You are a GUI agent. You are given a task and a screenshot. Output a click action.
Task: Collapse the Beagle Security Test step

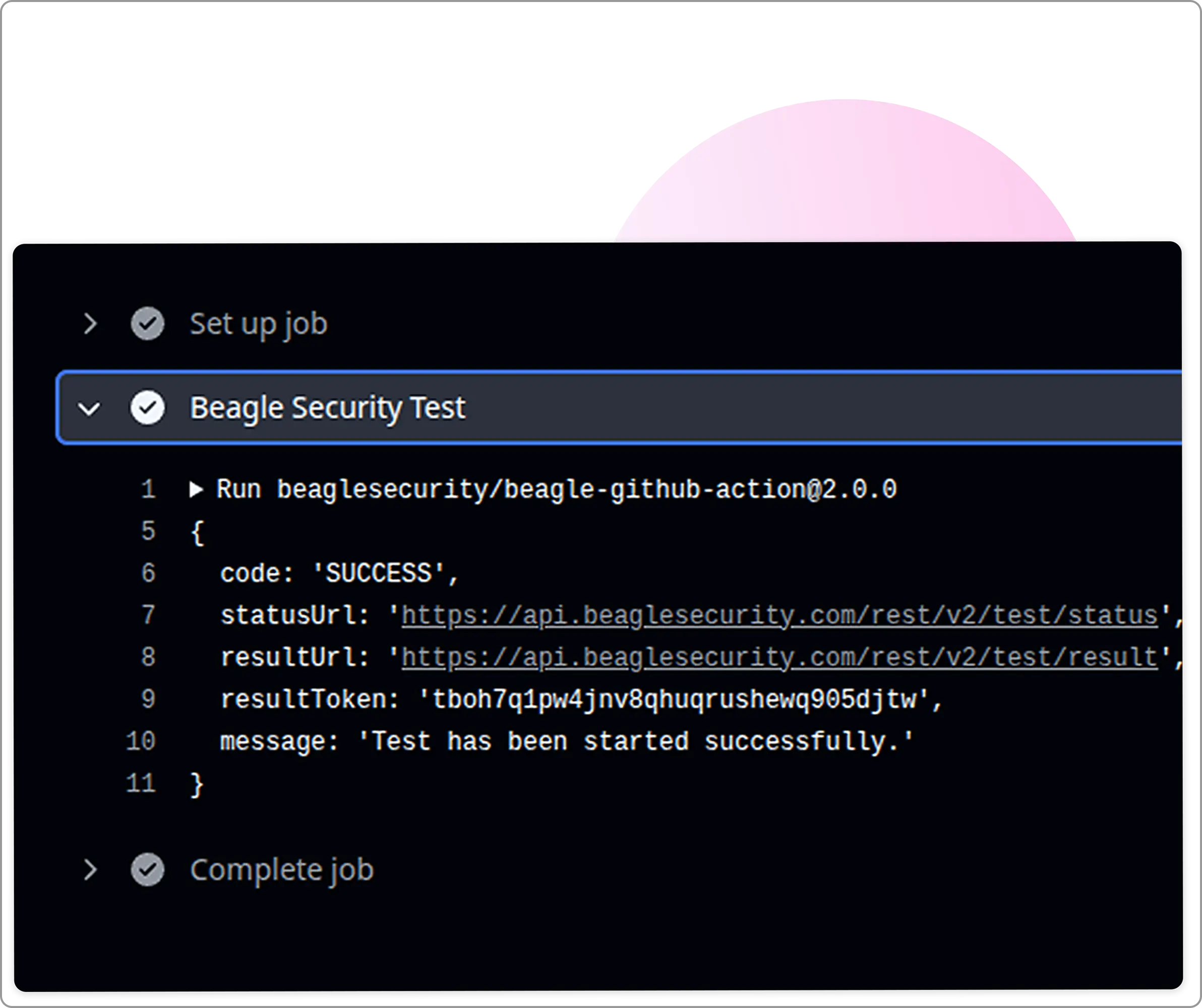[x=89, y=408]
